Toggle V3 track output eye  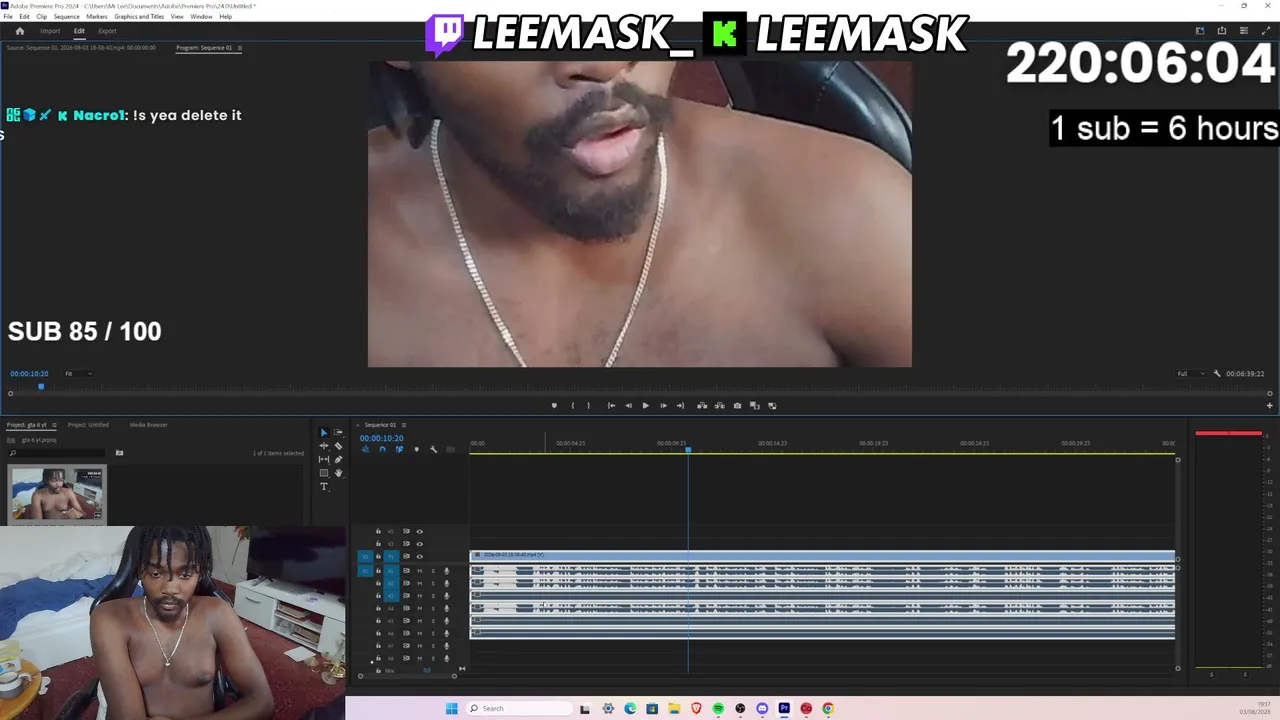419,531
